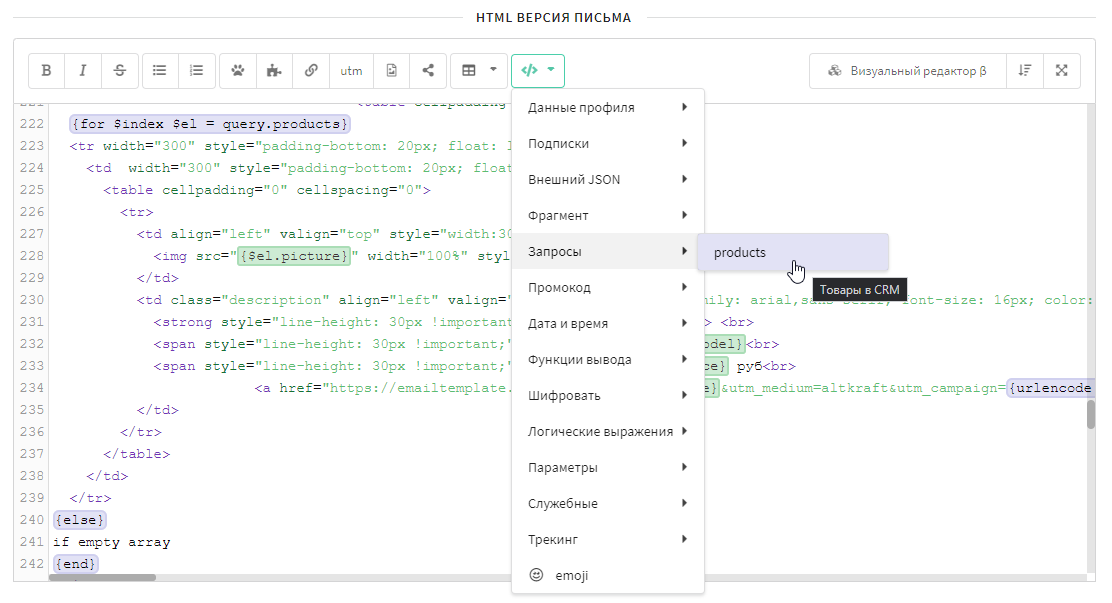Open the Фрагмент submenu

pos(608,216)
